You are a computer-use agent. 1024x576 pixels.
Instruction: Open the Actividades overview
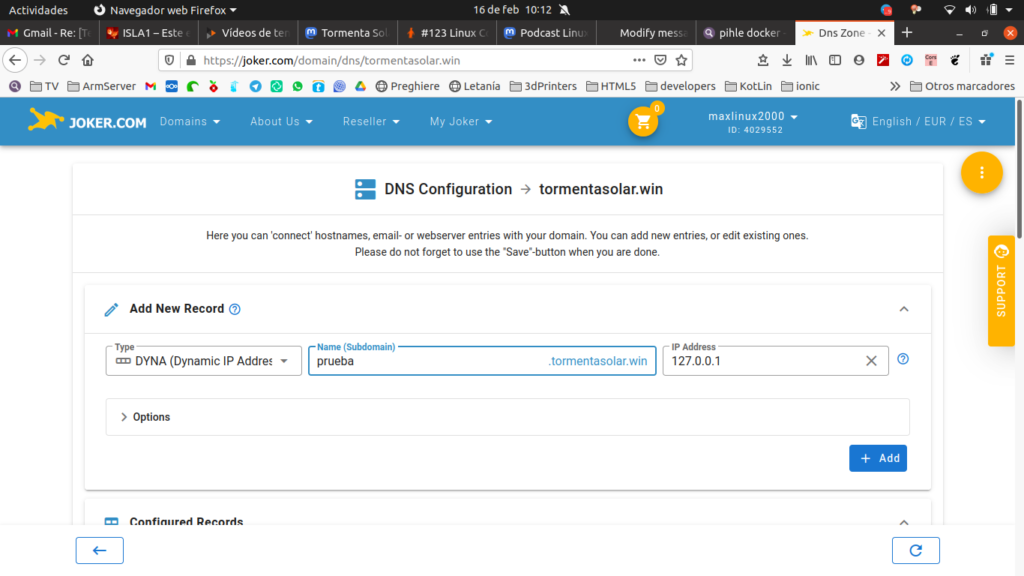[x=38, y=10]
